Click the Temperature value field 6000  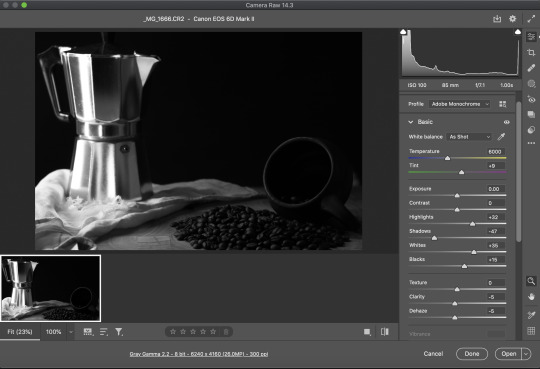[496, 152]
